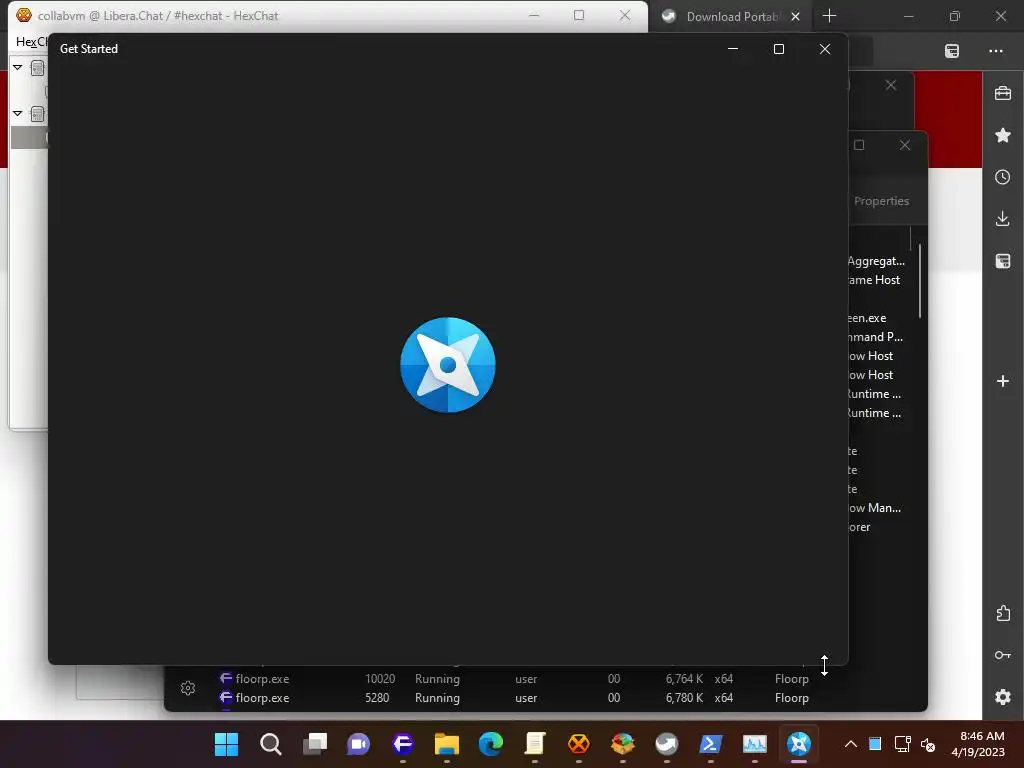Open the blue square tray icon
The height and width of the screenshot is (768, 1024).
point(875,744)
